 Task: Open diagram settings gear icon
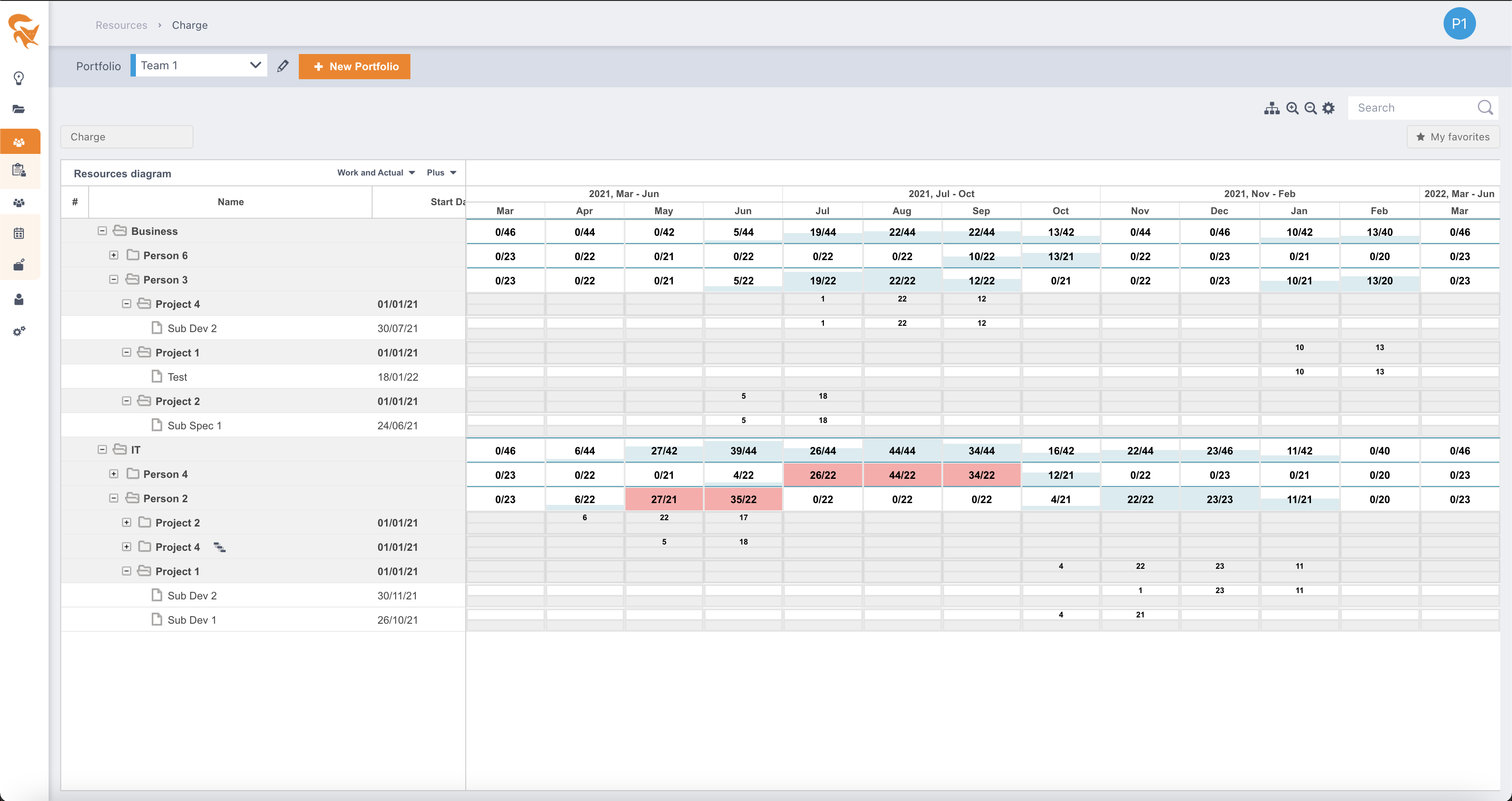click(1328, 108)
